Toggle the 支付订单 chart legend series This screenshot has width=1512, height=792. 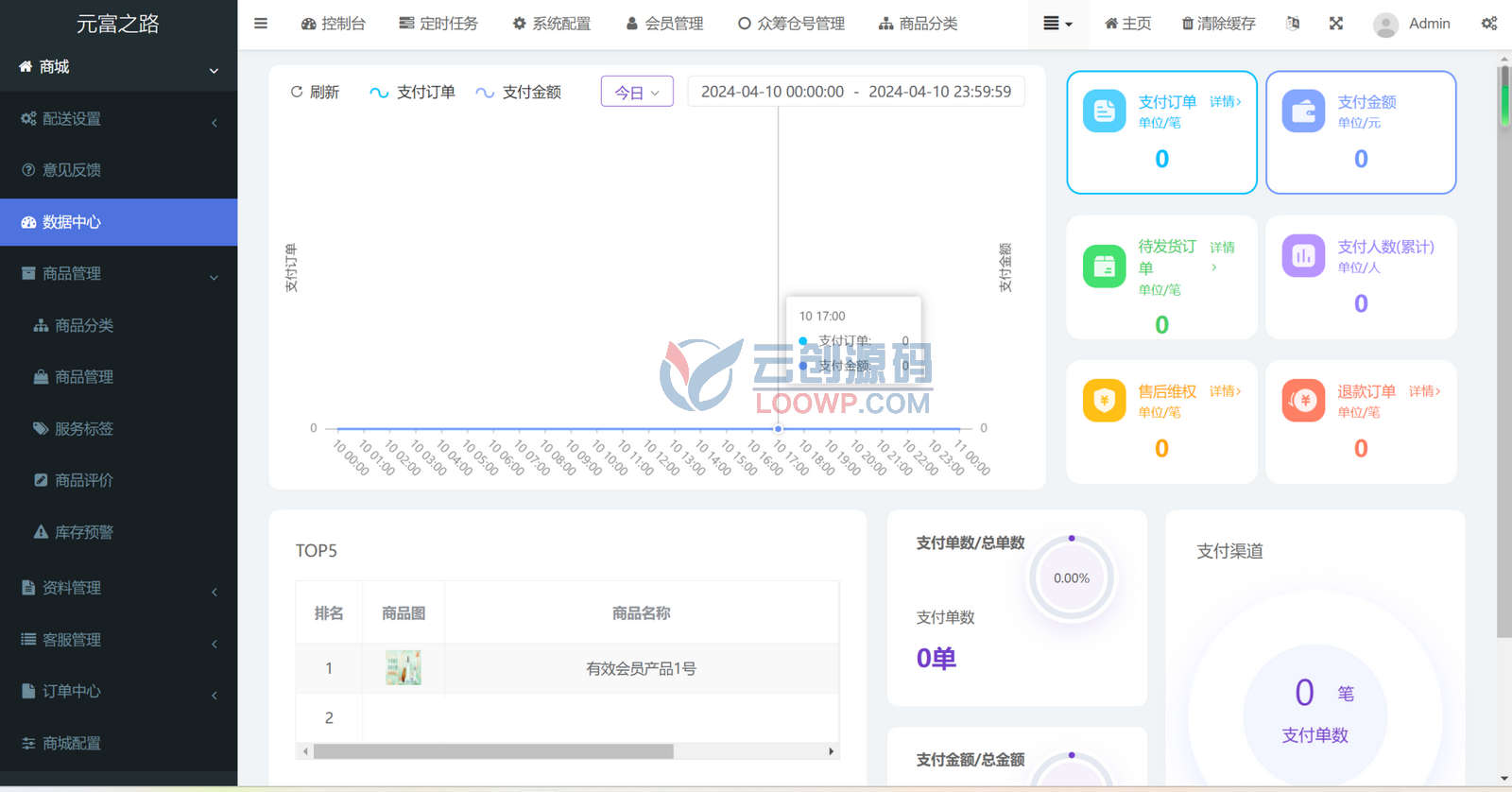412,92
